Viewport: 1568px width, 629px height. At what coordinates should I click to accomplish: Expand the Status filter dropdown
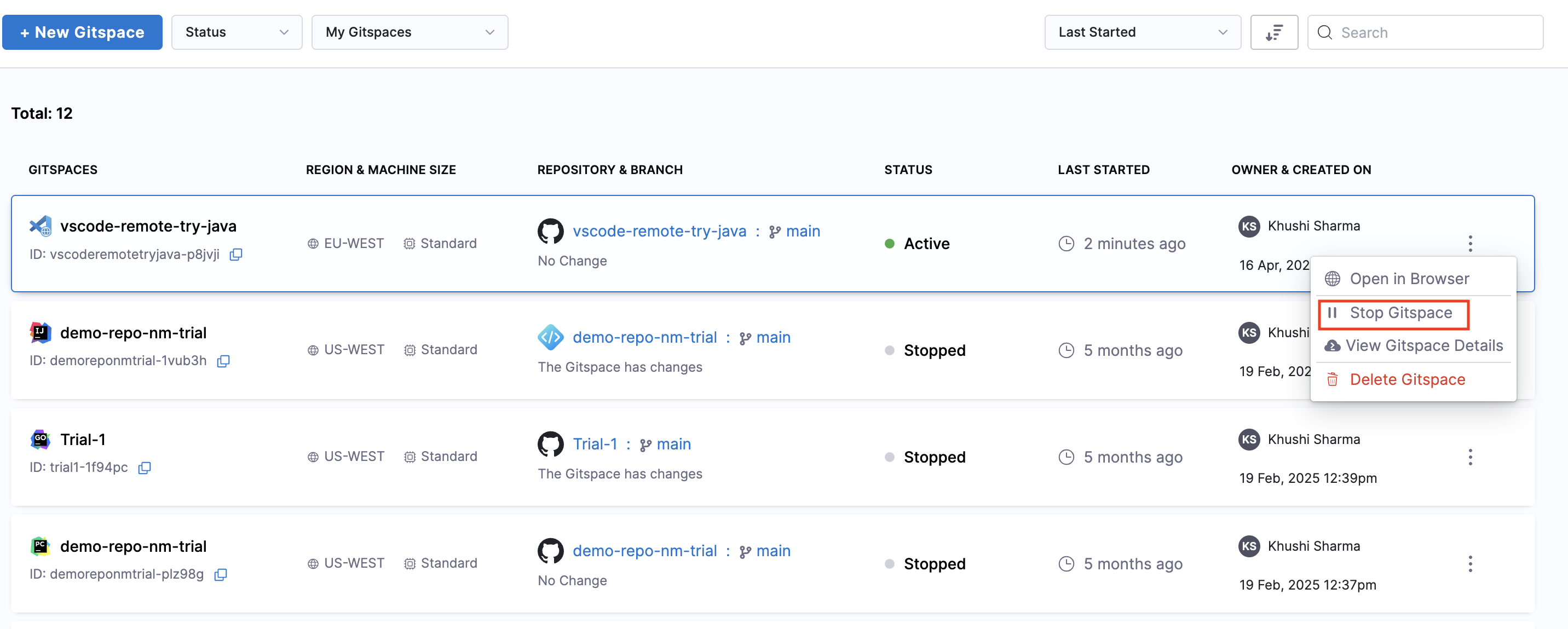coord(236,32)
